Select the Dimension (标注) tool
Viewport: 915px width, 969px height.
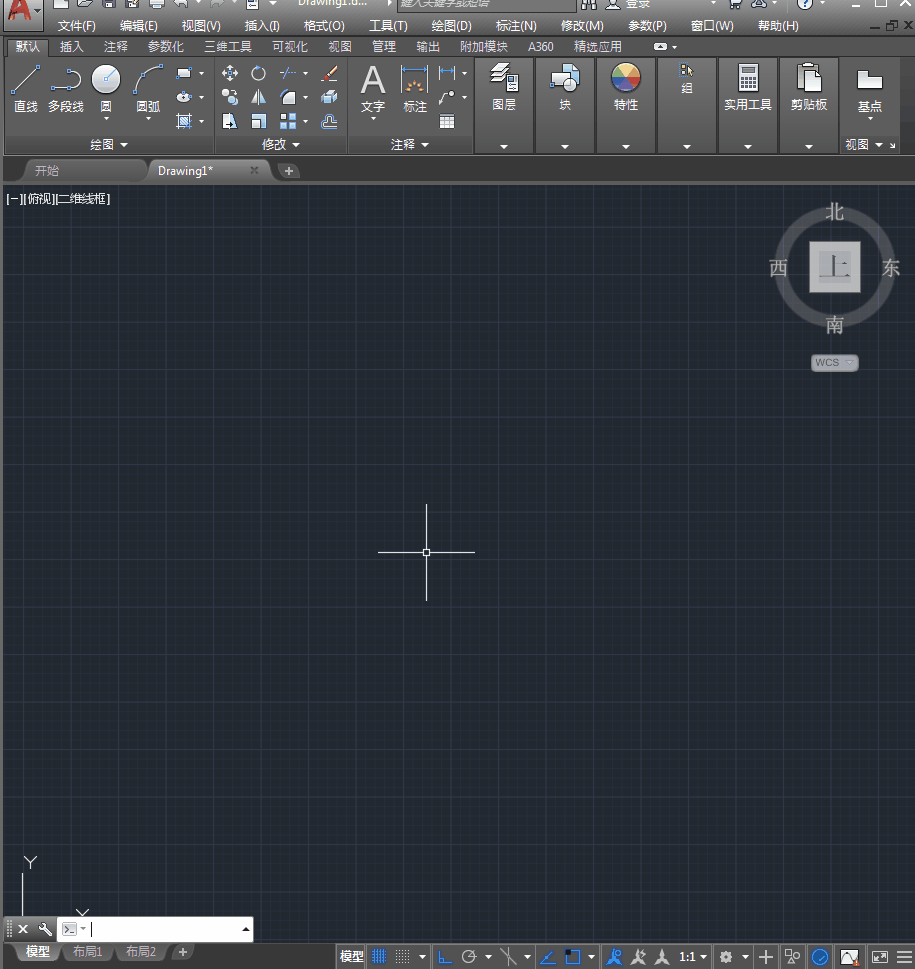coord(415,90)
